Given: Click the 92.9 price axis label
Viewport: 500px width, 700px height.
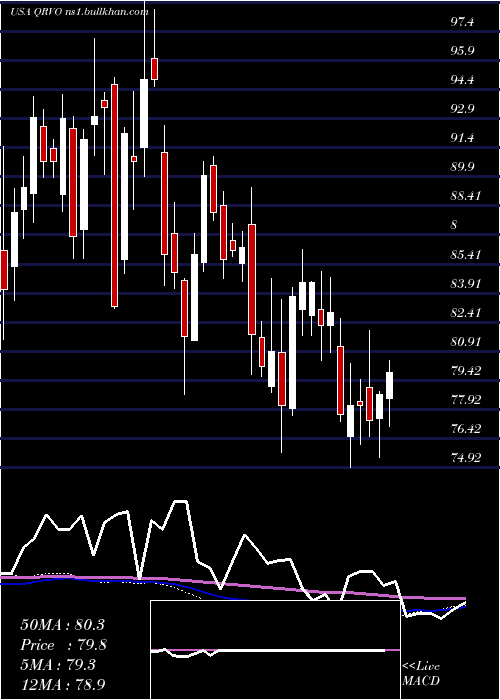Looking at the screenshot, I should [x=463, y=110].
